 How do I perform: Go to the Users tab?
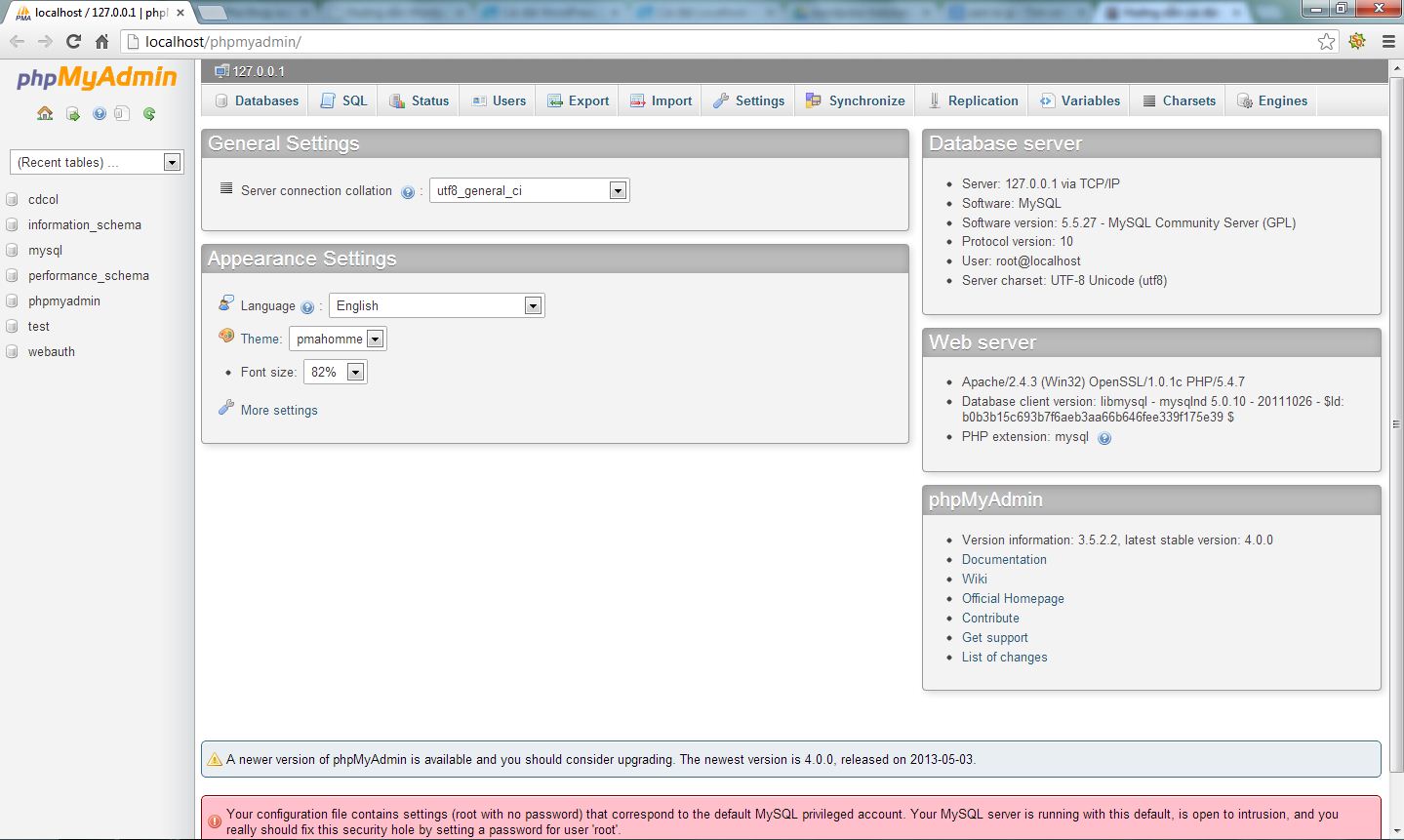[x=499, y=100]
